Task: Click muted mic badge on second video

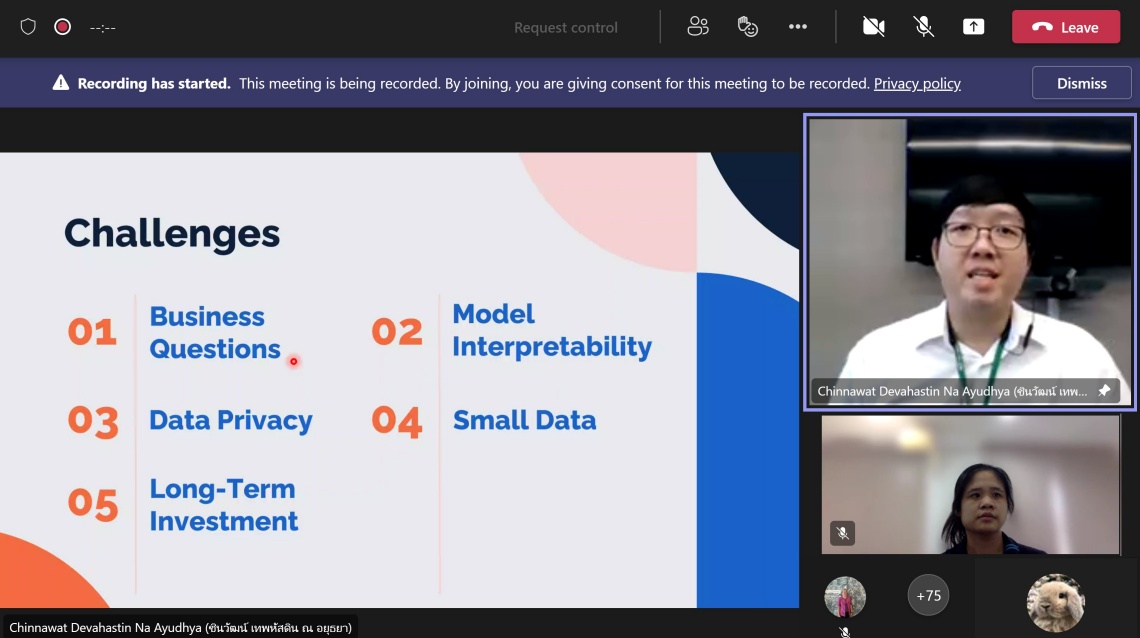Action: point(842,533)
